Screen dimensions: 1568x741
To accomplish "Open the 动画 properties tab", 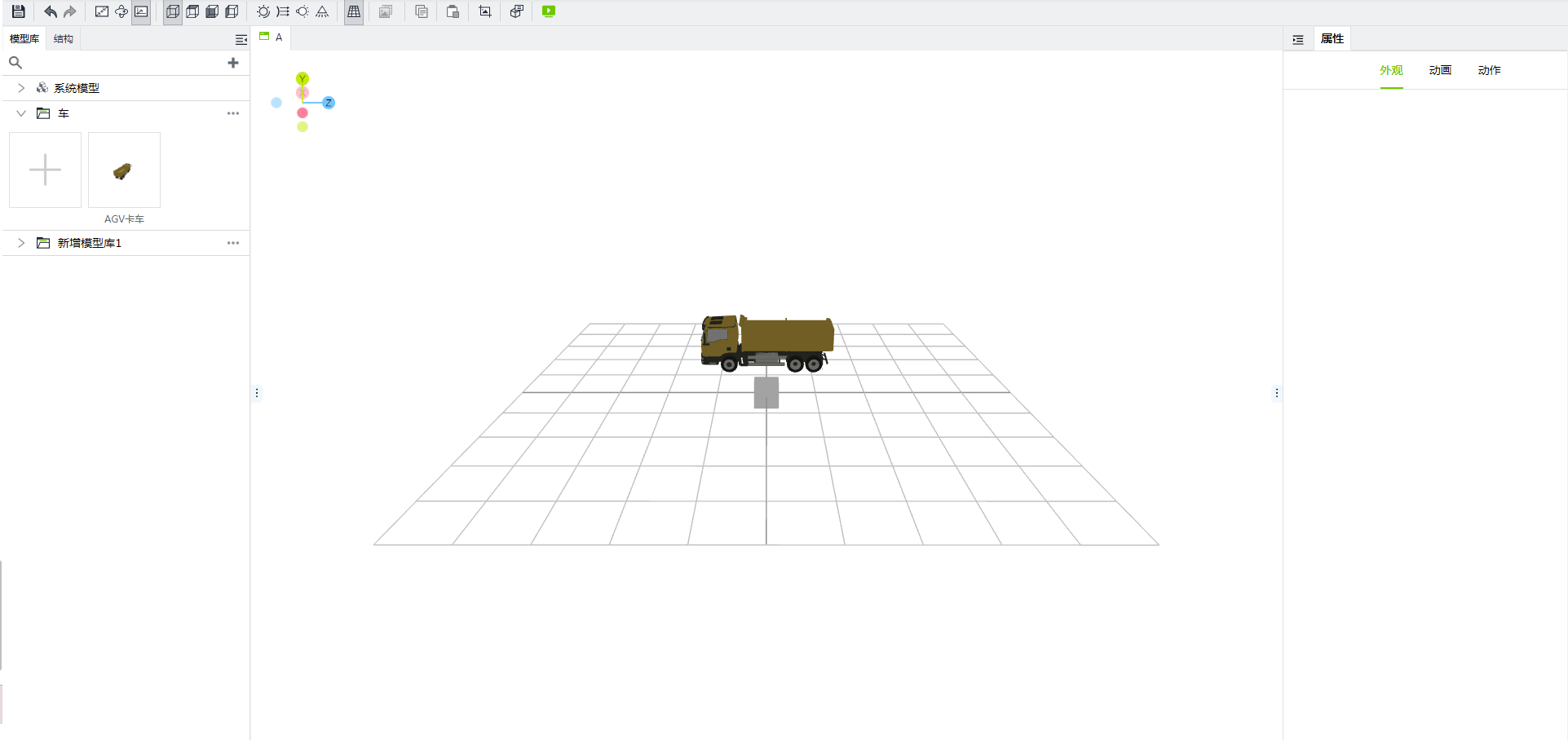I will click(1440, 70).
